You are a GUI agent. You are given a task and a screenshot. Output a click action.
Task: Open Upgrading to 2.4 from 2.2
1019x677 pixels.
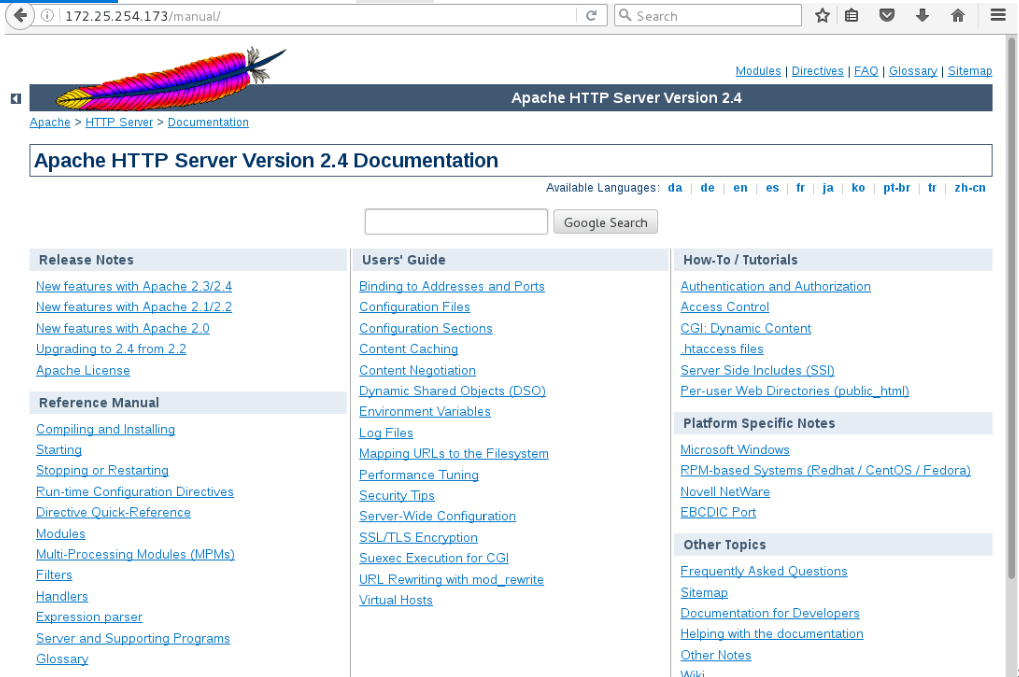[x=111, y=349]
